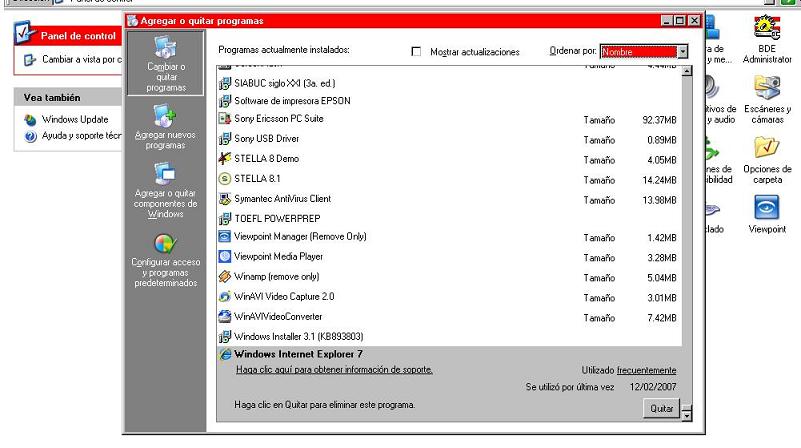Click the STELLA 8.1 icon
801x448 pixels.
click(224, 178)
